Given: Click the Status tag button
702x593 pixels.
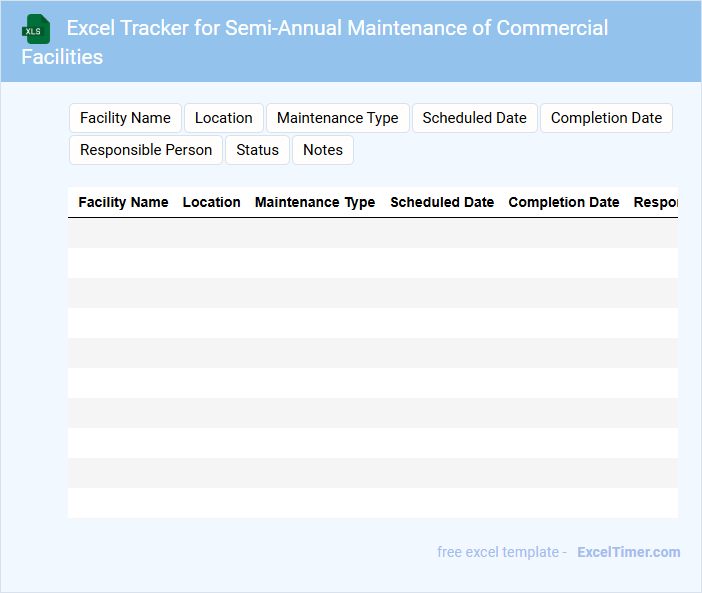Looking at the screenshot, I should click(258, 150).
